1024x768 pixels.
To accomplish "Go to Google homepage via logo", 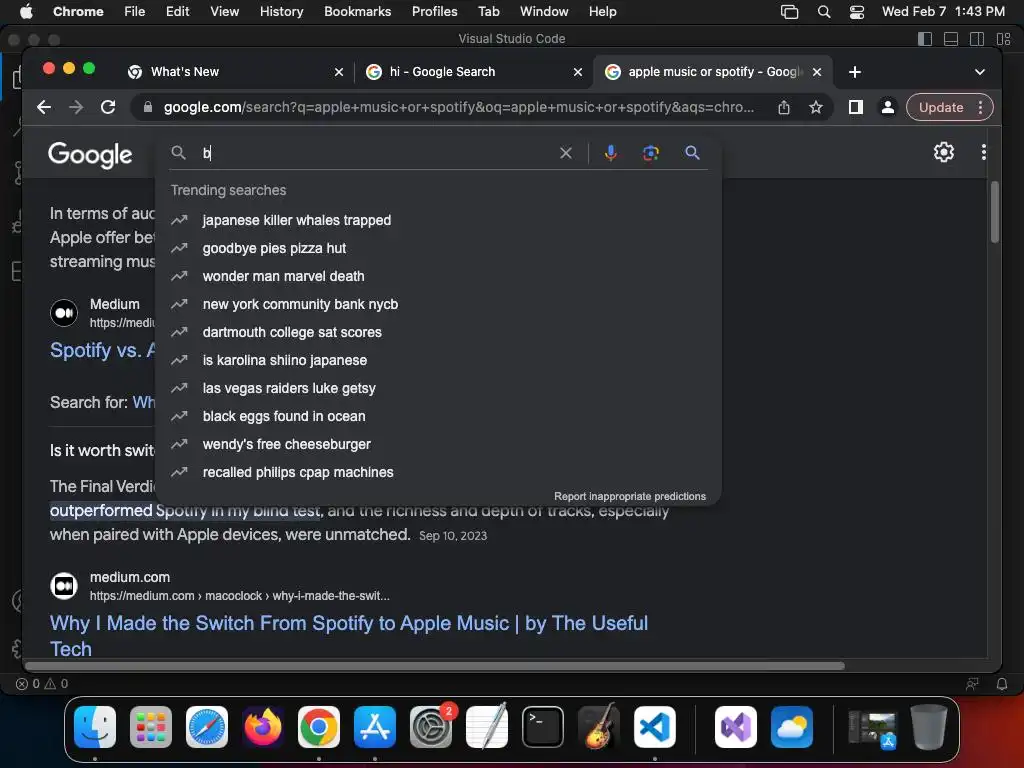I will (90, 155).
